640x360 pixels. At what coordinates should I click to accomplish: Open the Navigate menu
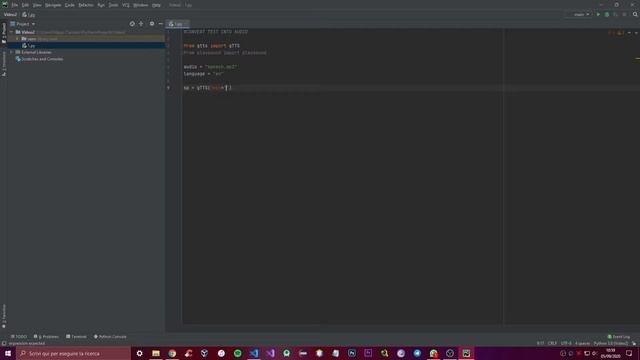coord(53,5)
